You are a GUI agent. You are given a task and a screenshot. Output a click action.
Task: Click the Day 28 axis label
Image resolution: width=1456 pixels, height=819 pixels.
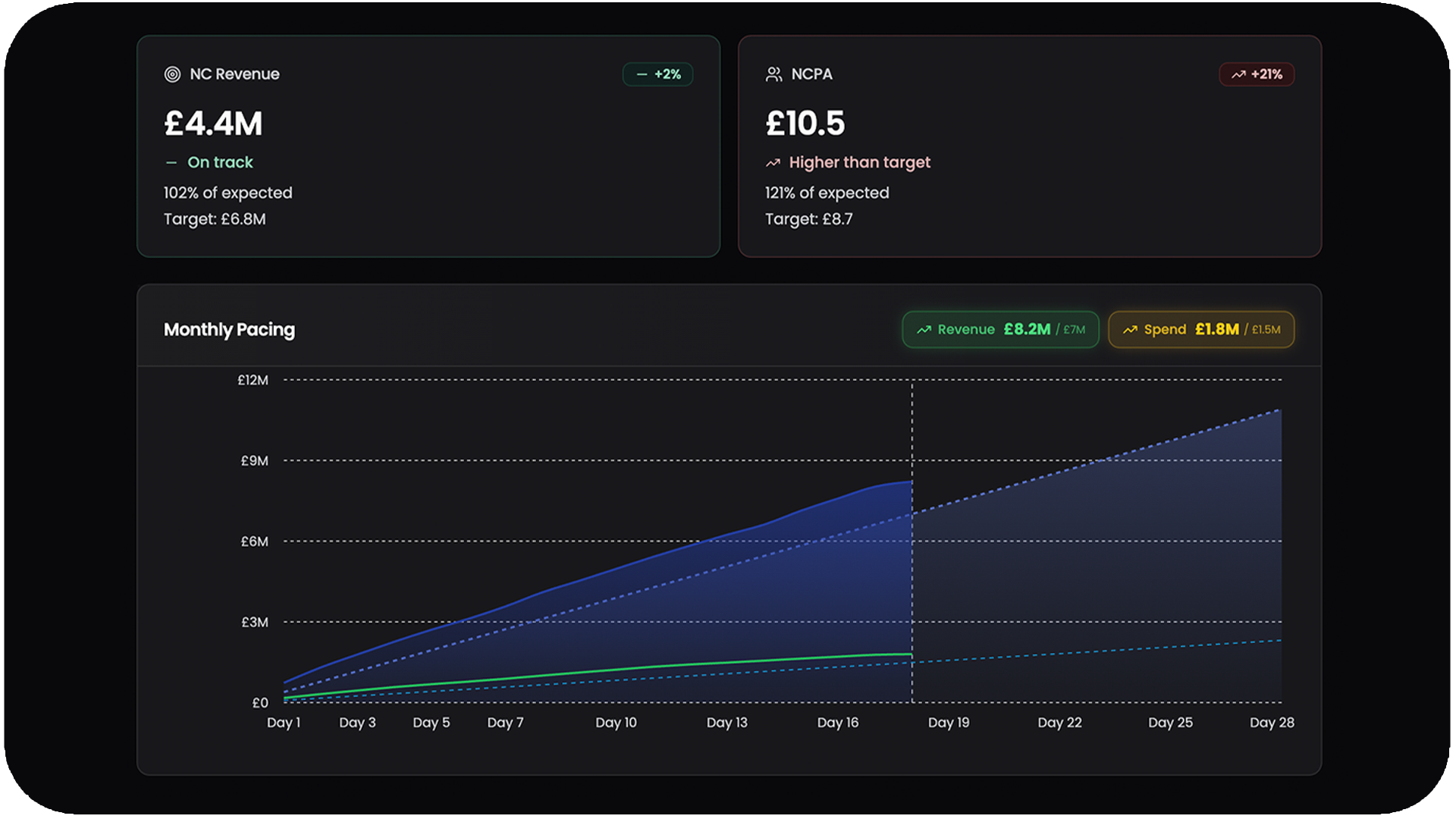pos(1272,723)
